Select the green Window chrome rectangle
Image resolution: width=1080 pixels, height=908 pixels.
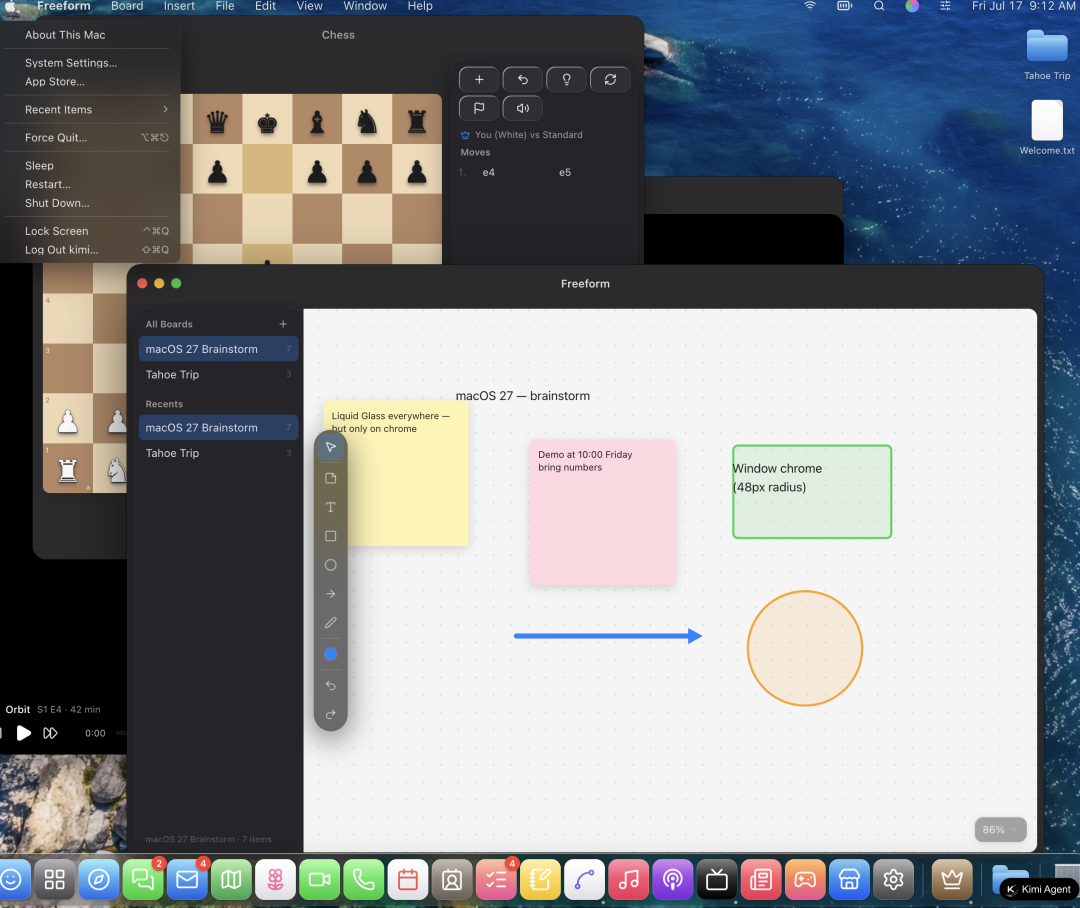pyautogui.click(x=812, y=492)
